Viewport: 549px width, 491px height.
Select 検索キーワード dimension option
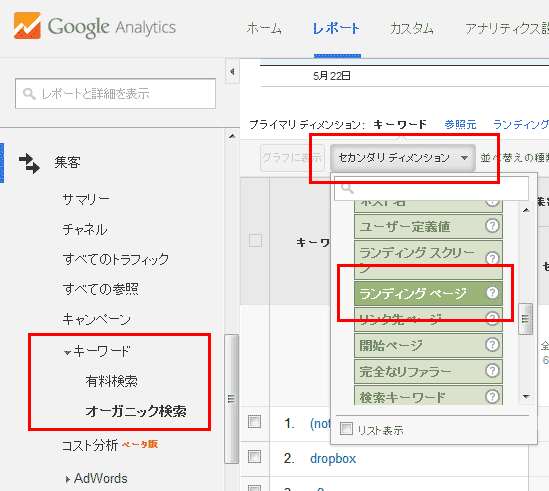[428, 396]
